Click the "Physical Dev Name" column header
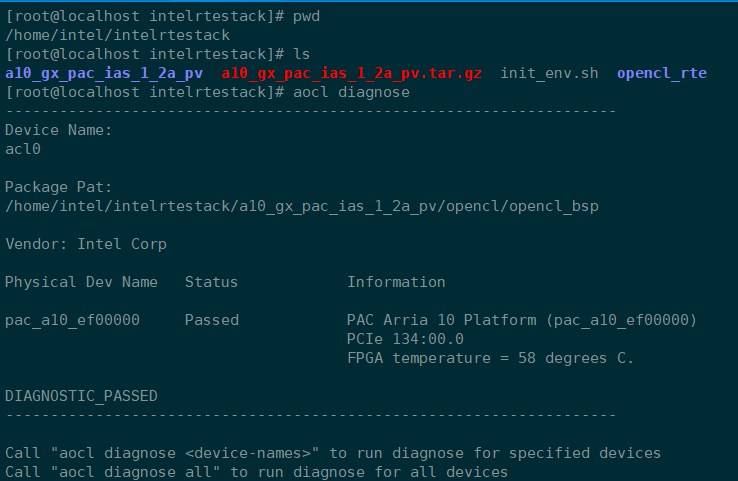Image resolution: width=738 pixels, height=481 pixels. [81, 282]
